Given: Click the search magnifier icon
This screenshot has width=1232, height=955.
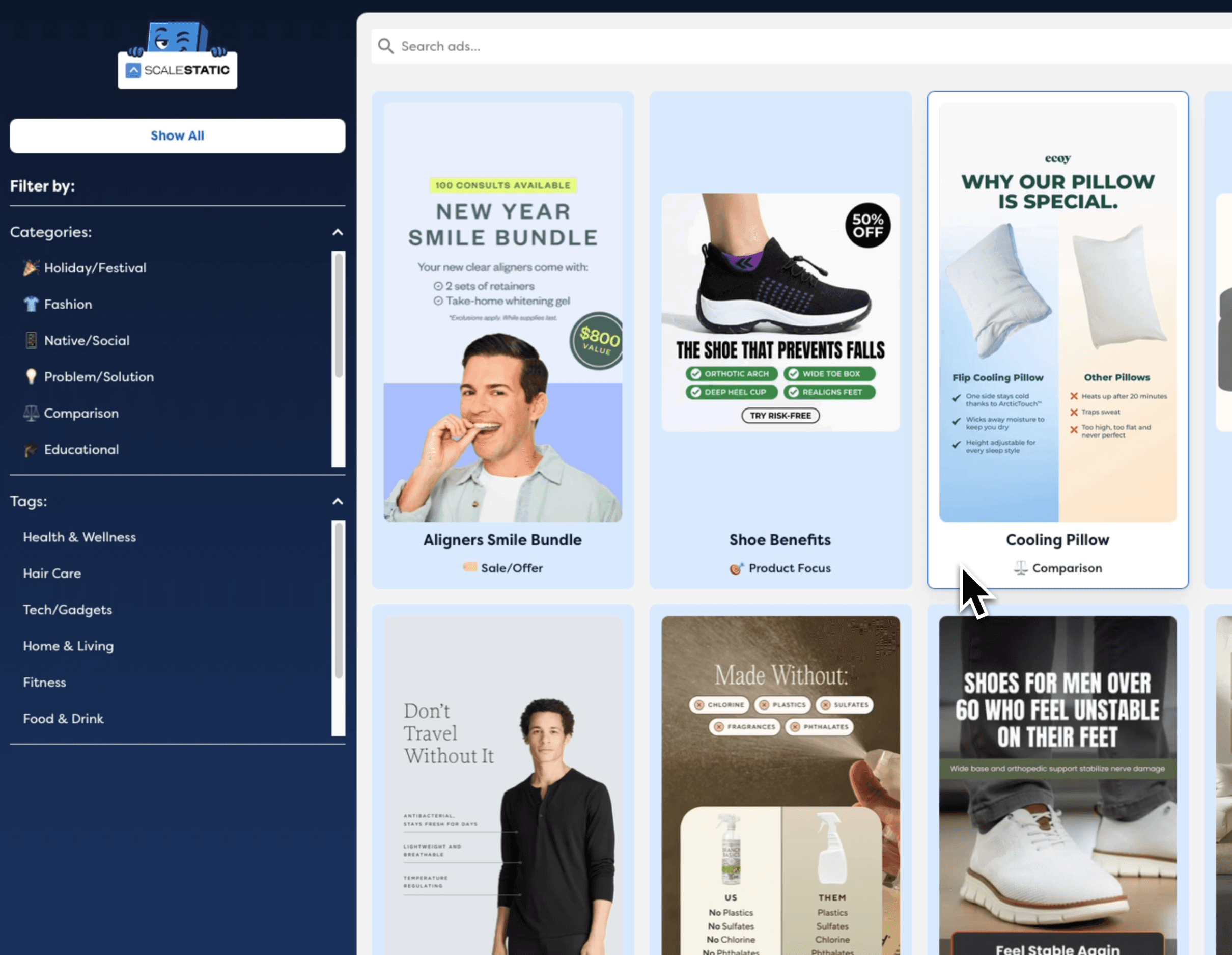Looking at the screenshot, I should (386, 46).
